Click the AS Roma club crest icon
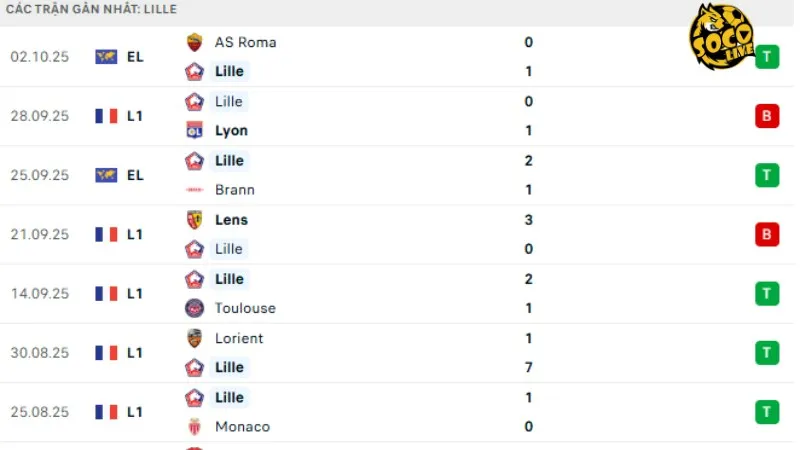The image size is (800, 450). pos(194,42)
